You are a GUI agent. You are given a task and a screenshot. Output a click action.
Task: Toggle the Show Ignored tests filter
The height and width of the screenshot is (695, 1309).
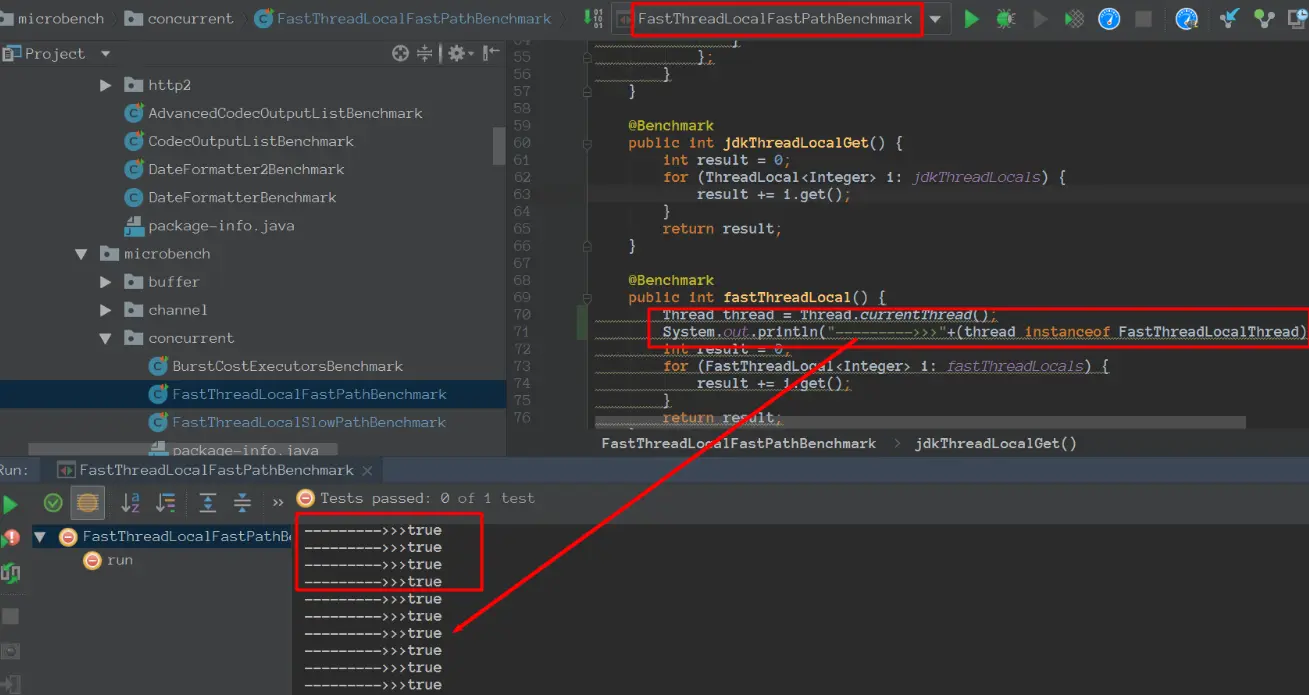pyautogui.click(x=88, y=502)
